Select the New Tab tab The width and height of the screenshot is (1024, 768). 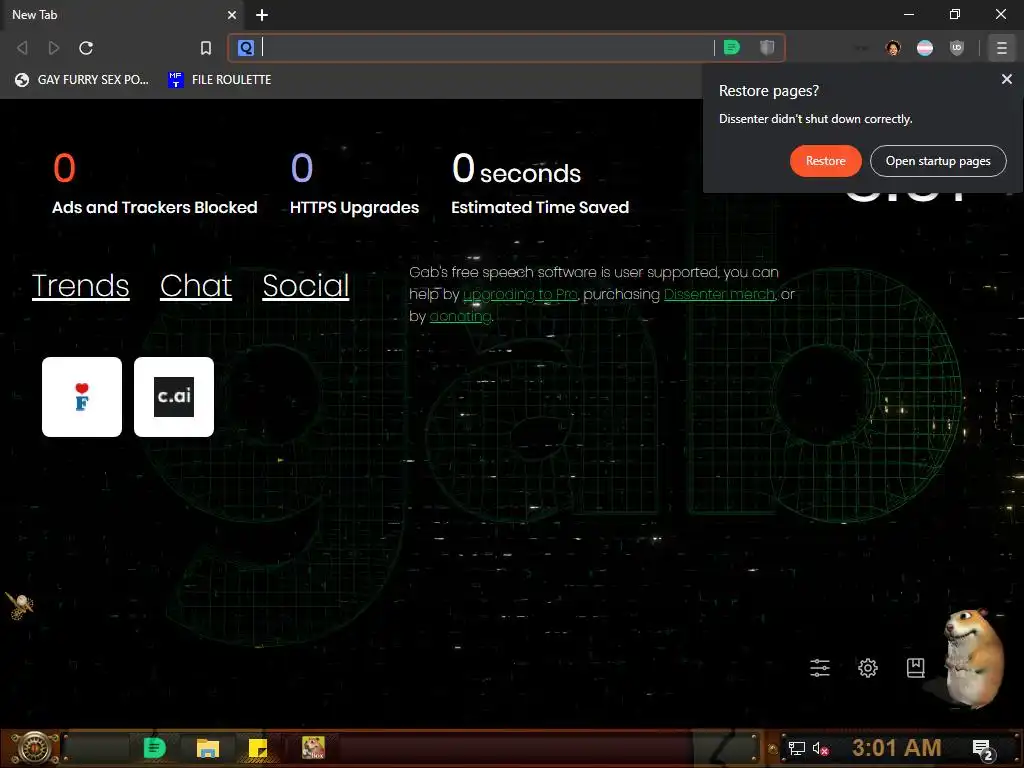coord(121,14)
